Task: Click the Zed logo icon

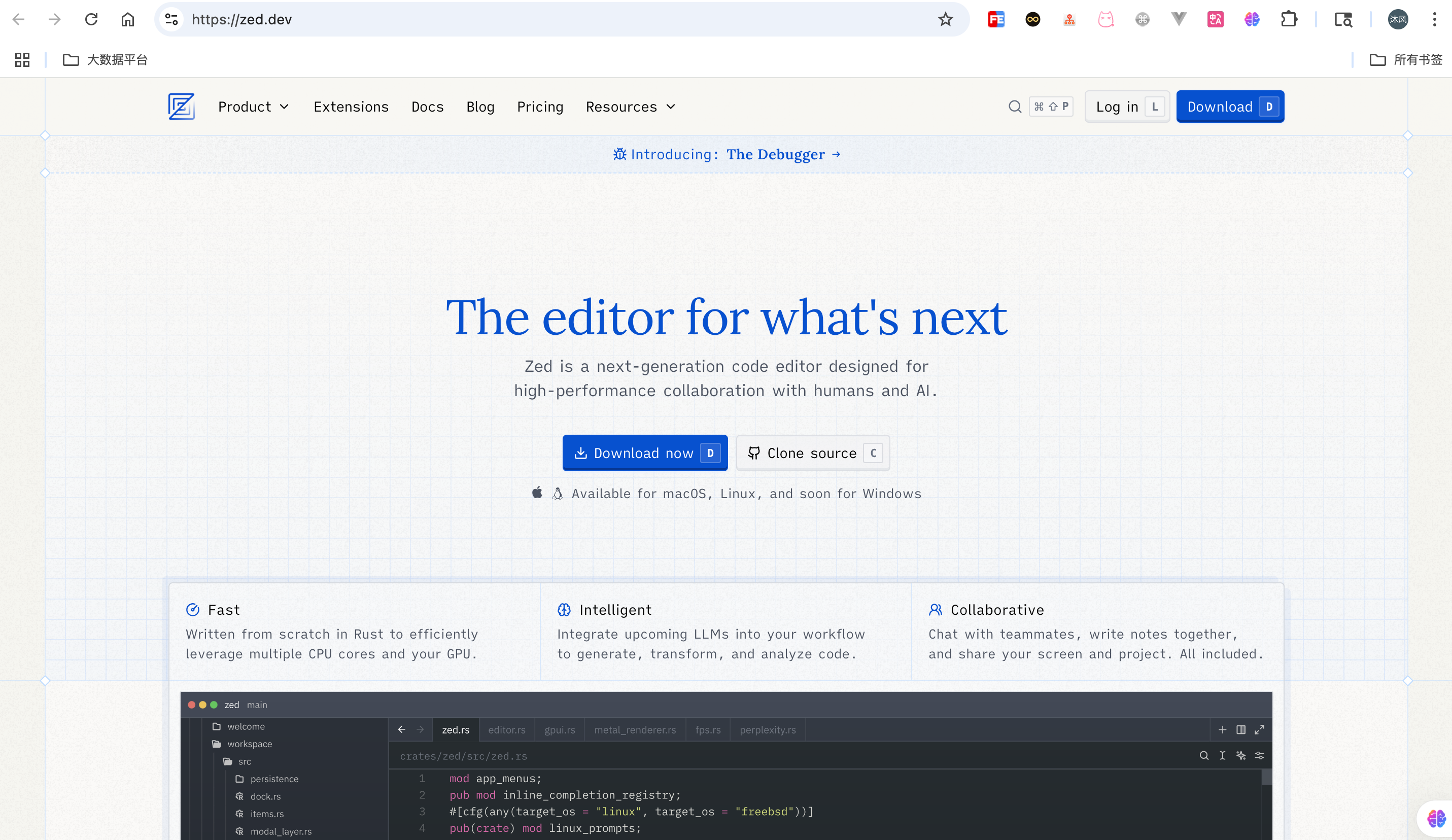Action: (x=181, y=107)
